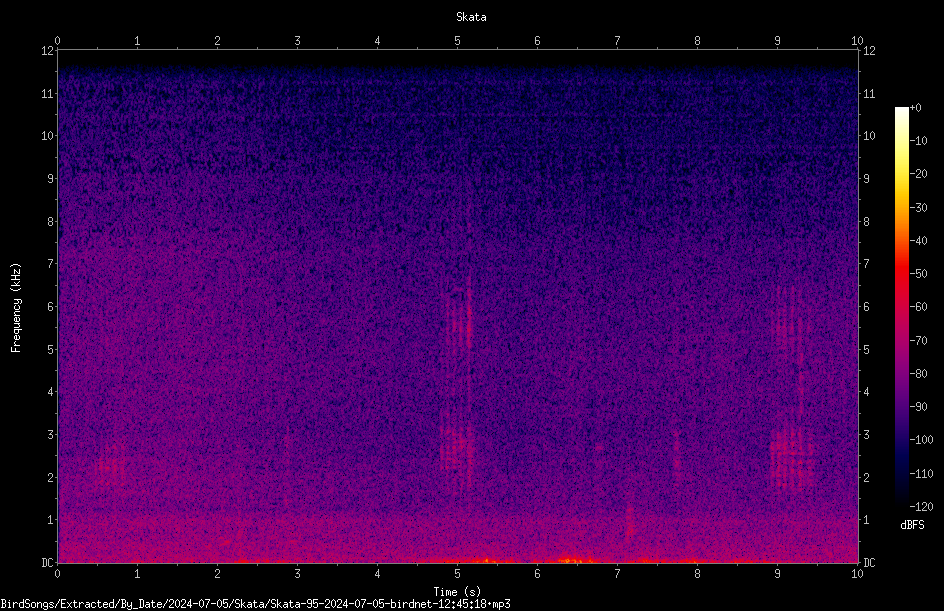
Task: Click the '-40' value on the color scale
Action: [x=918, y=241]
